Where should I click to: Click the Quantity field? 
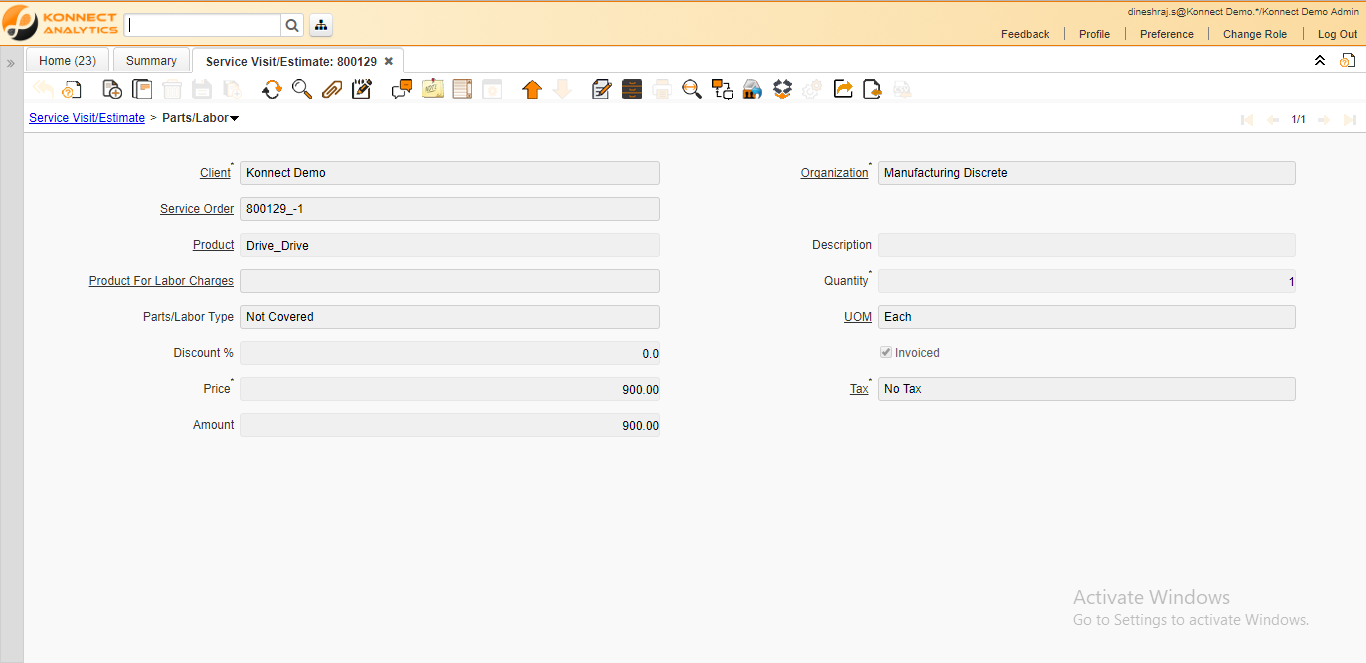1087,281
